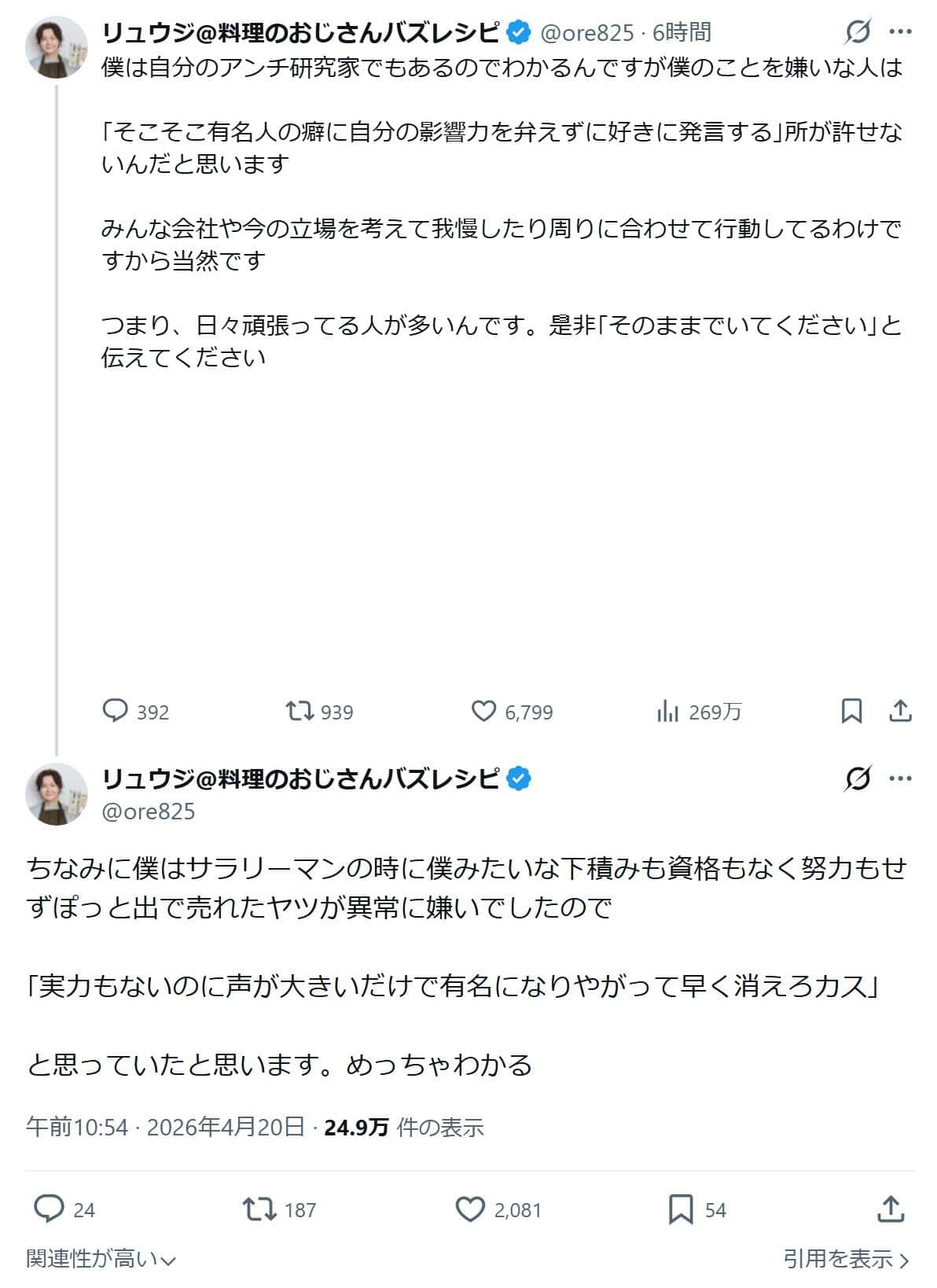
Task: Open profile avatar of the second tweet
Action: pyautogui.click(x=57, y=793)
